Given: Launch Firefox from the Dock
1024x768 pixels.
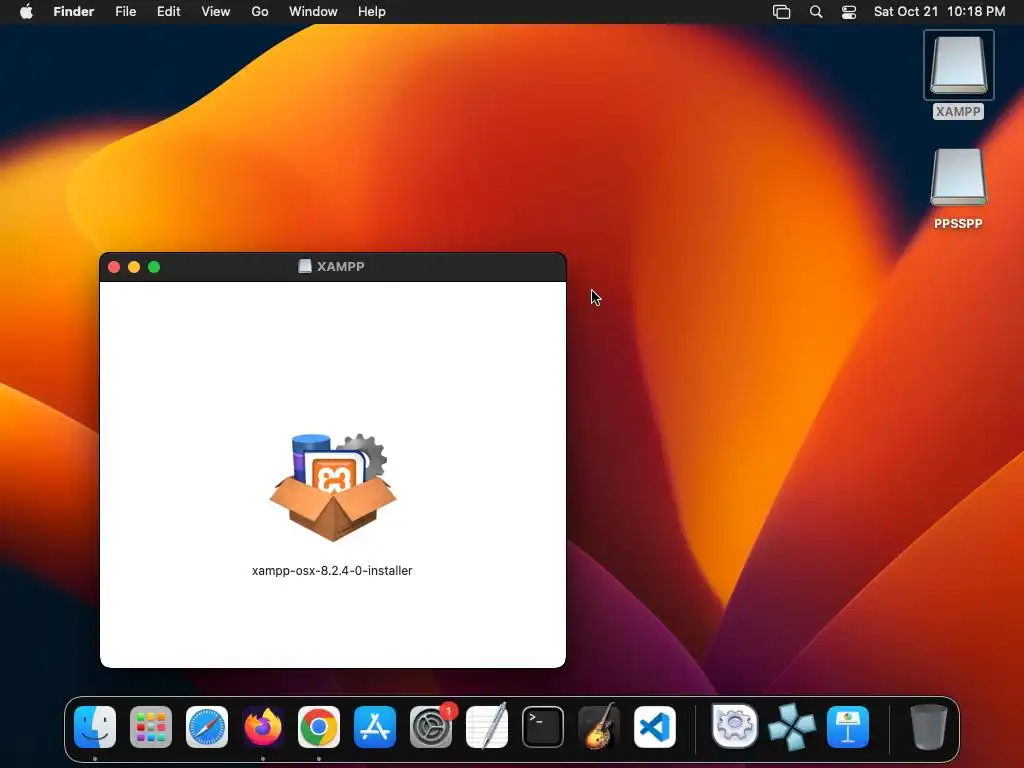Looking at the screenshot, I should point(263,727).
